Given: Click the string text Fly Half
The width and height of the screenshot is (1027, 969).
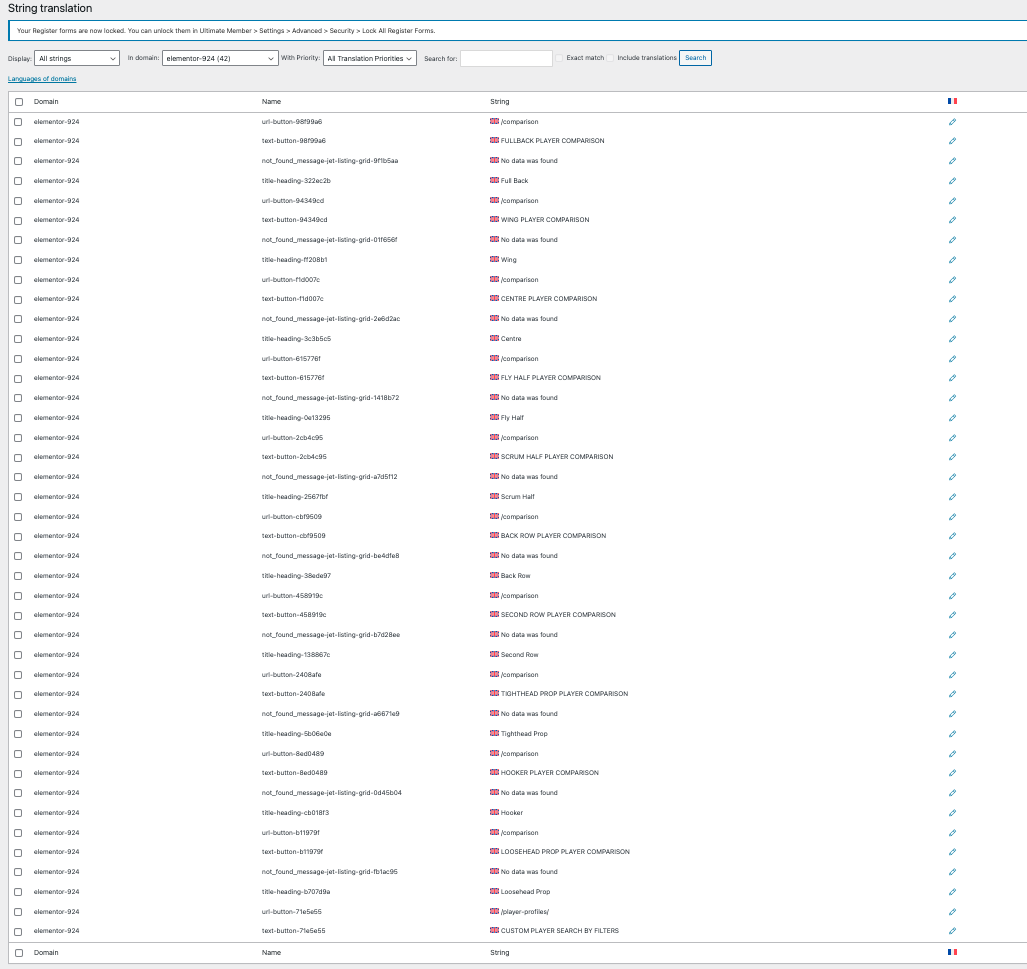Looking at the screenshot, I should (512, 418).
